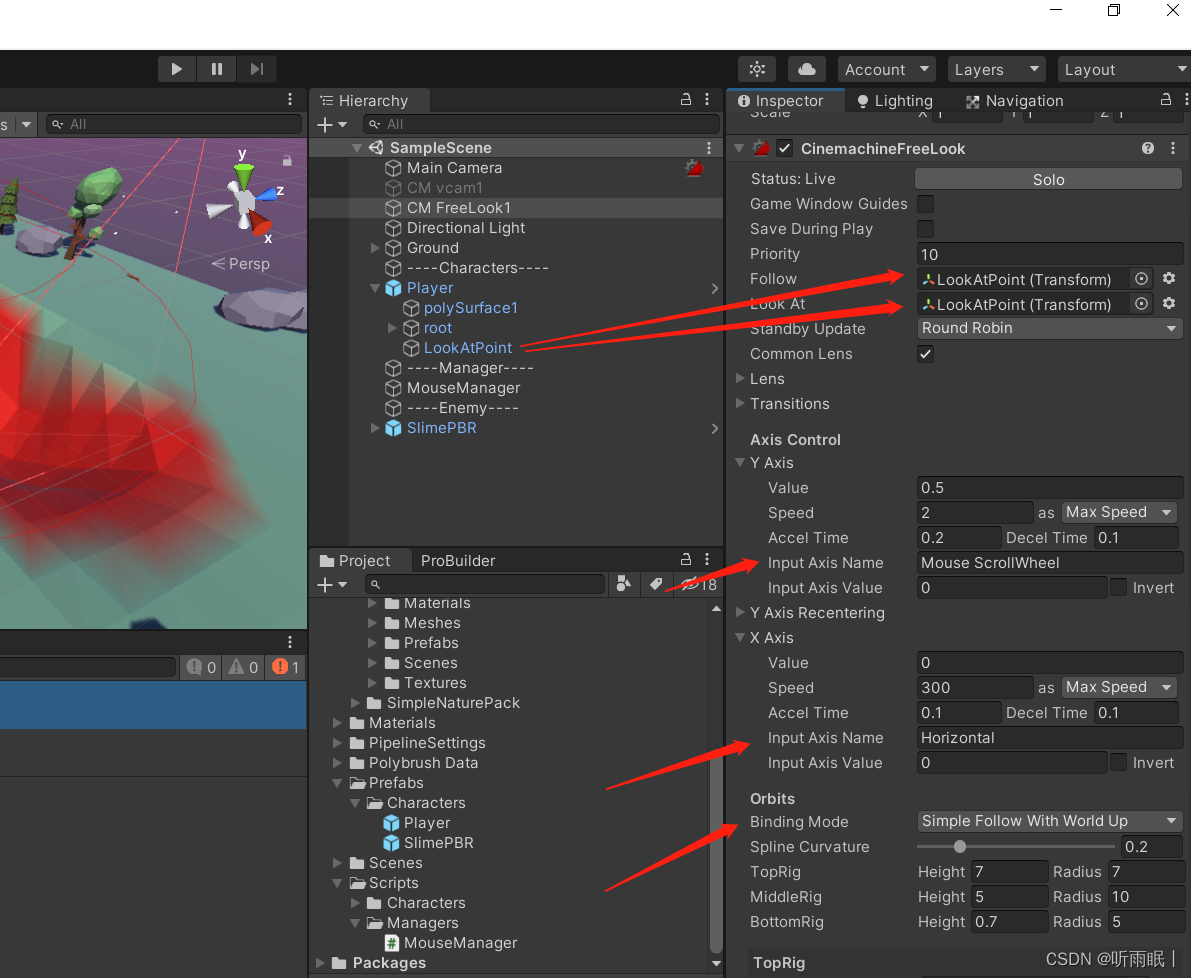Viewport: 1191px width, 978px height.
Task: Expand the root child object
Action: coord(393,328)
